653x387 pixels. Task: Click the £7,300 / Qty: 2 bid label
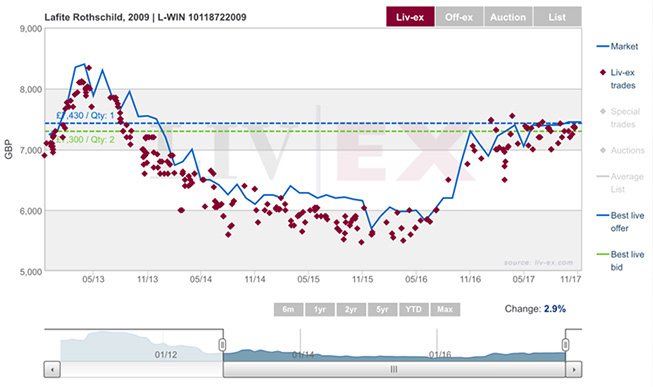pos(85,140)
